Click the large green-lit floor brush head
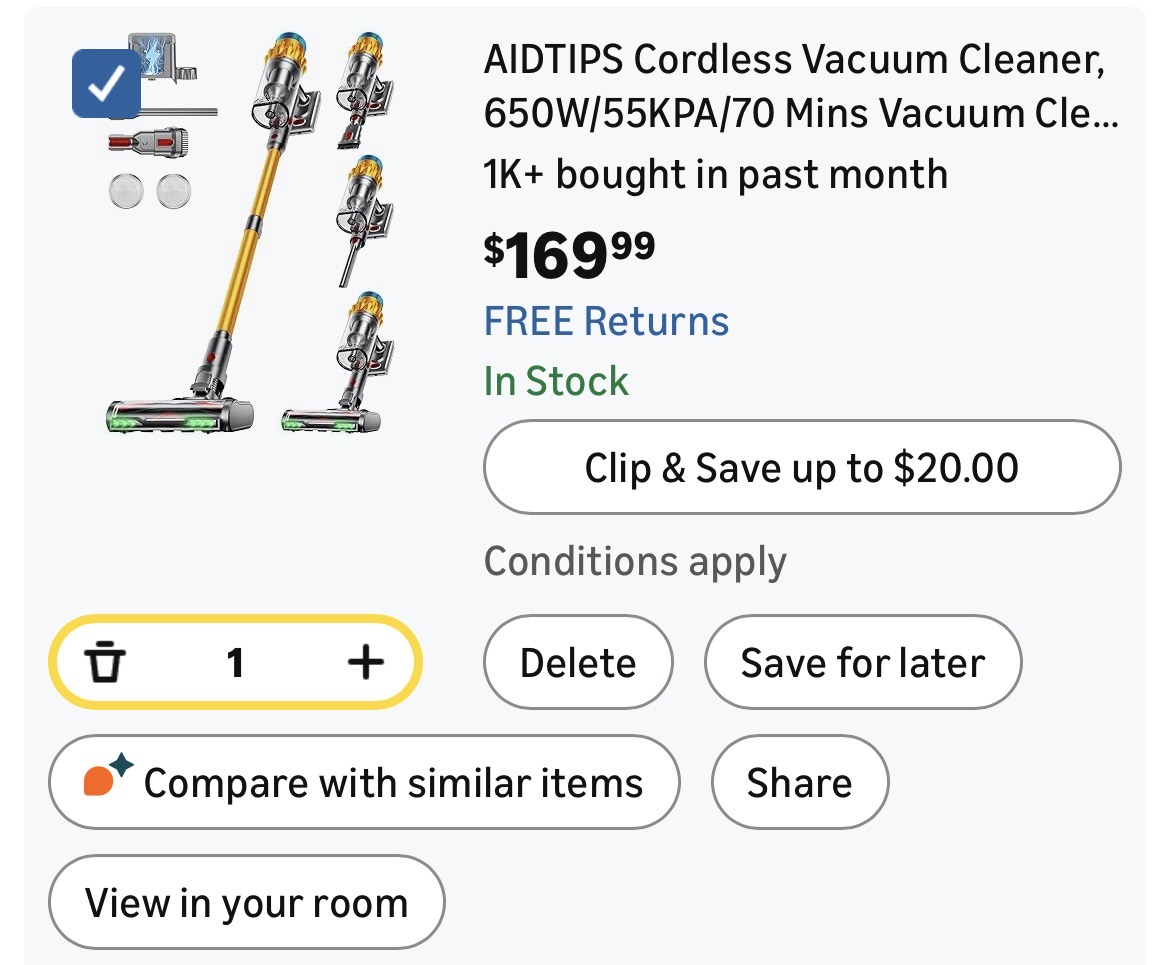 click(x=180, y=415)
